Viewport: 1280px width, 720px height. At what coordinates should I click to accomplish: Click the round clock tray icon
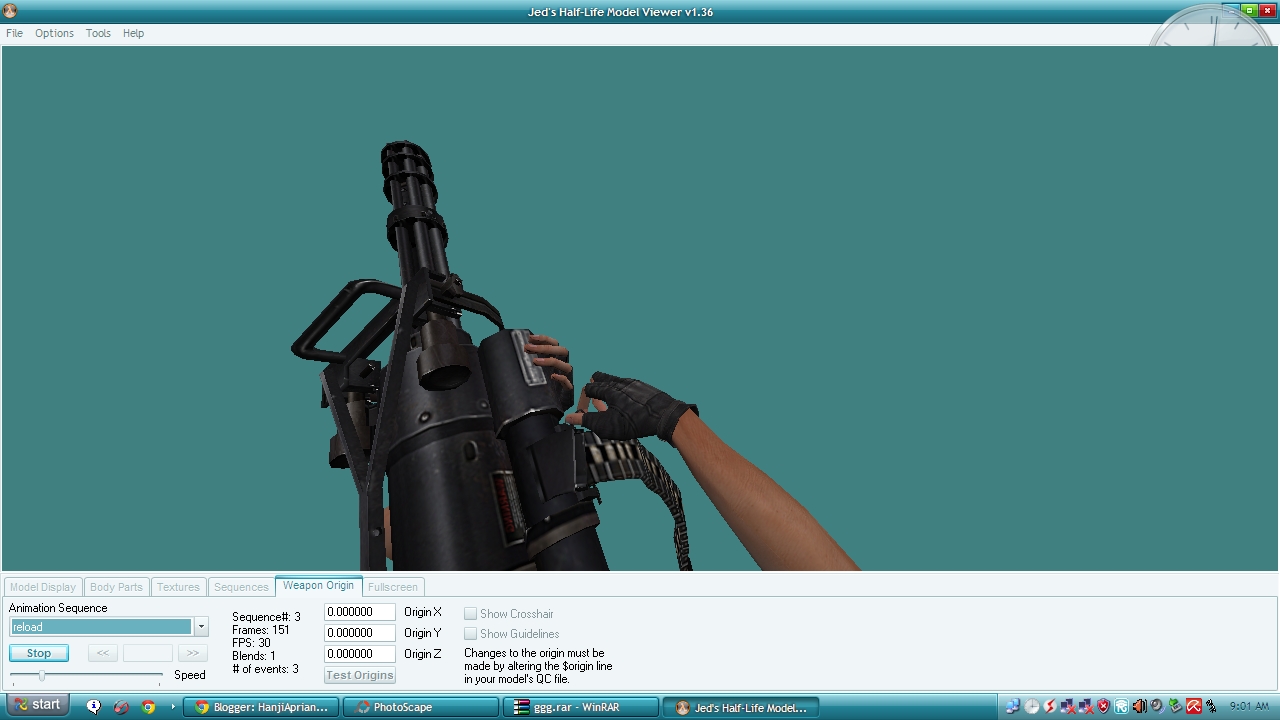tap(1032, 707)
